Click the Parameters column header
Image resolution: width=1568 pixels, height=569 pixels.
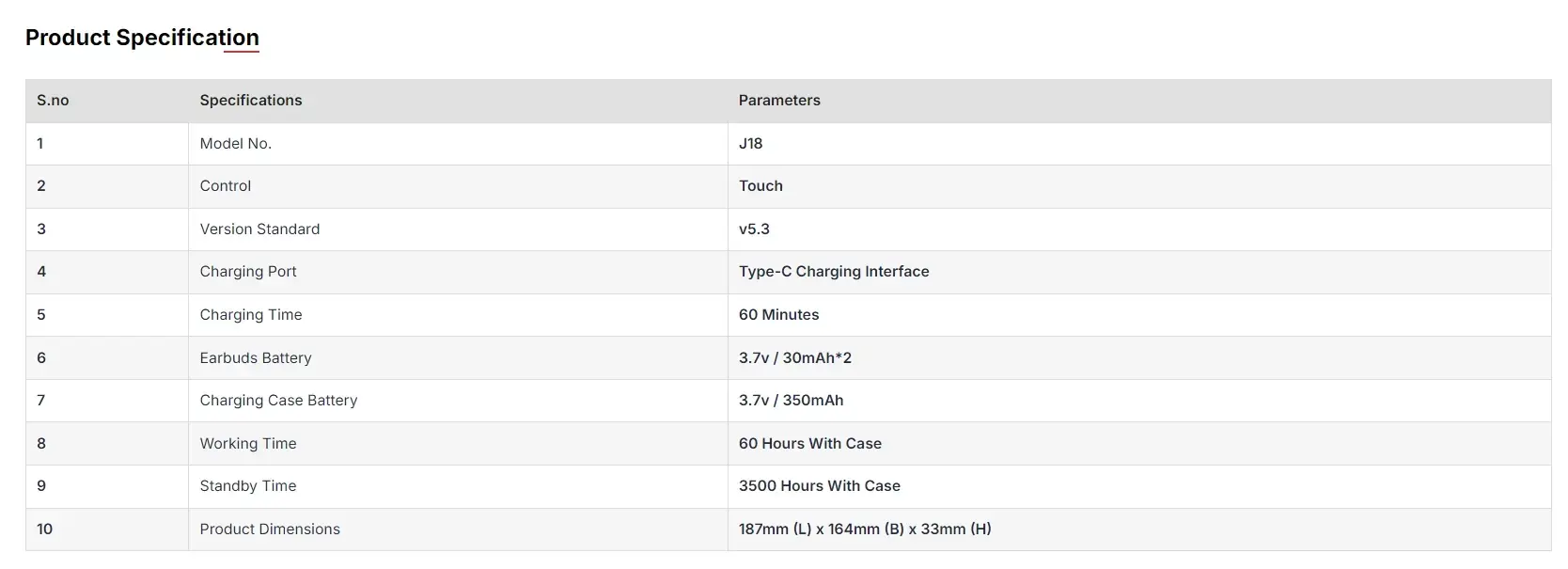tap(779, 101)
